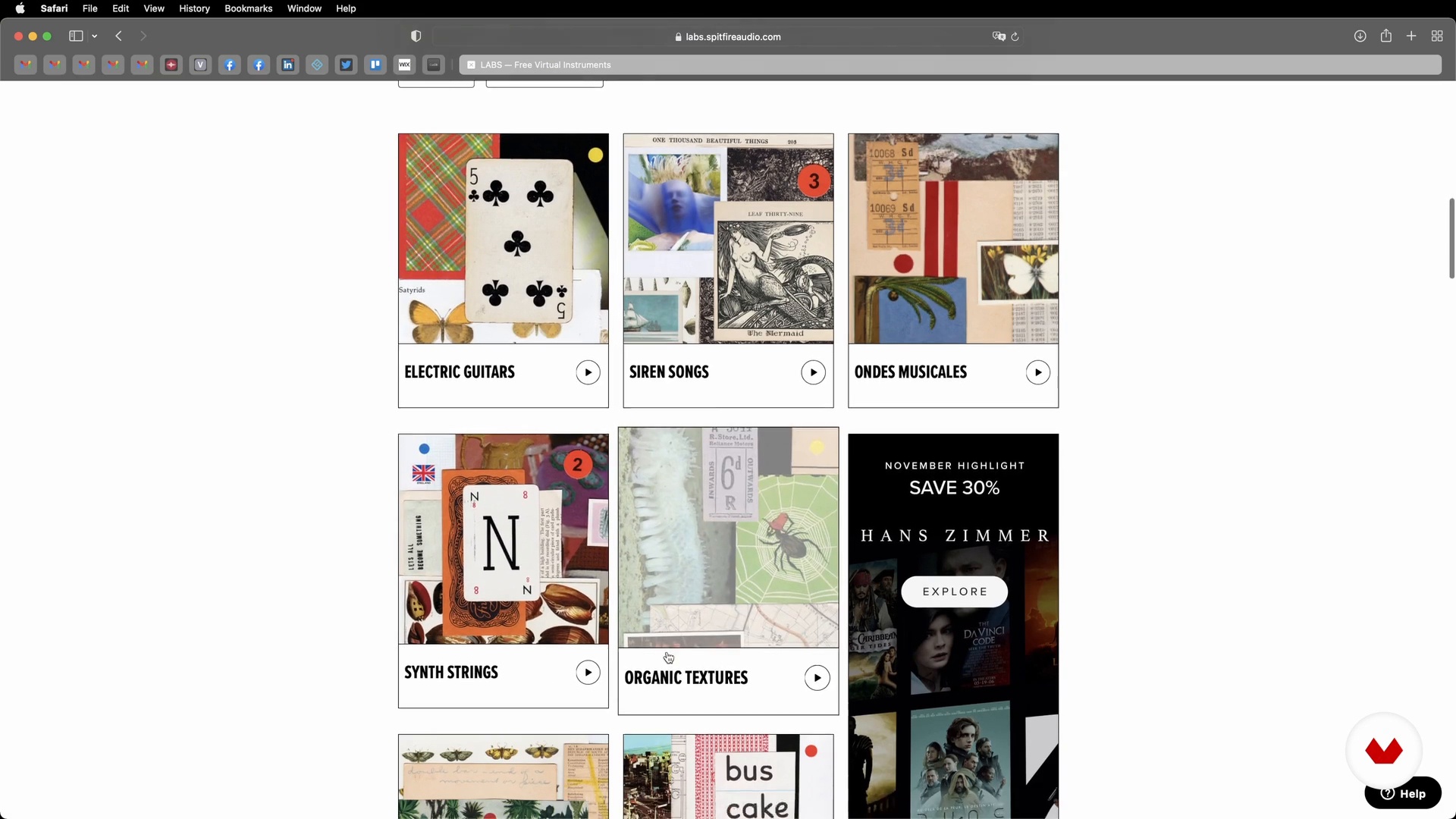Viewport: 1456px width, 819px height.
Task: Click the SYNTH STRINGS title
Action: pyautogui.click(x=451, y=673)
